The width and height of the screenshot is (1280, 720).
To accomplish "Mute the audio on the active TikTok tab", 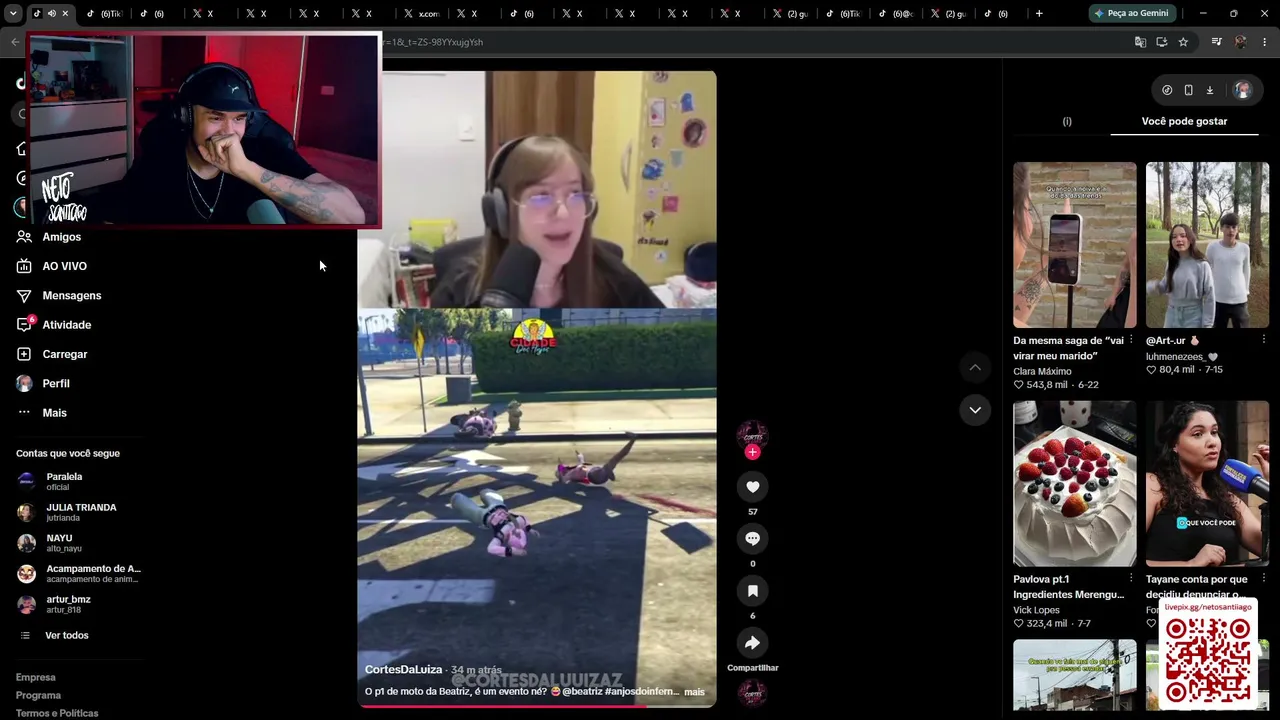I will [51, 13].
